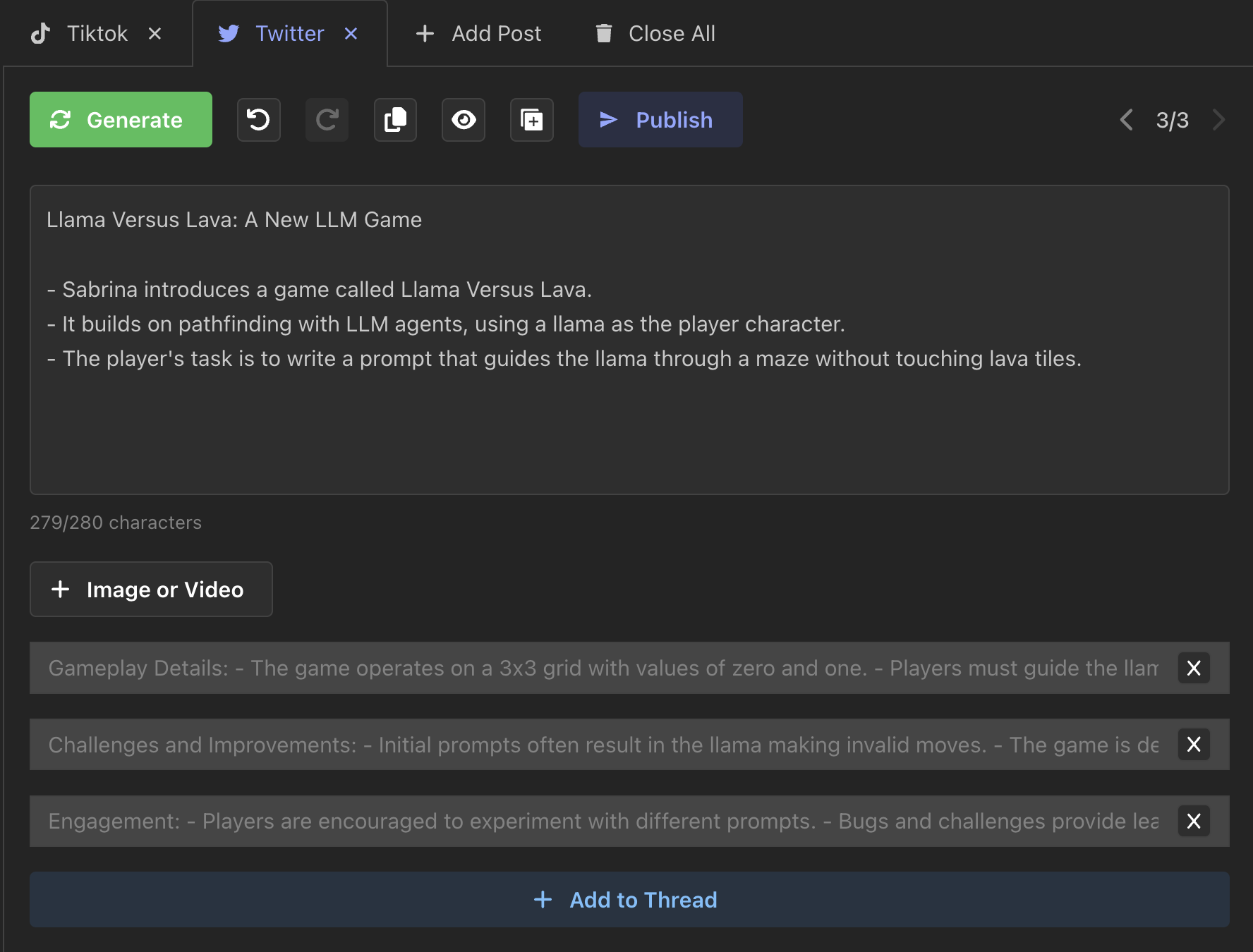Dismiss the Challenges and Improvements section
Image resolution: width=1253 pixels, height=952 pixels.
(x=1194, y=745)
